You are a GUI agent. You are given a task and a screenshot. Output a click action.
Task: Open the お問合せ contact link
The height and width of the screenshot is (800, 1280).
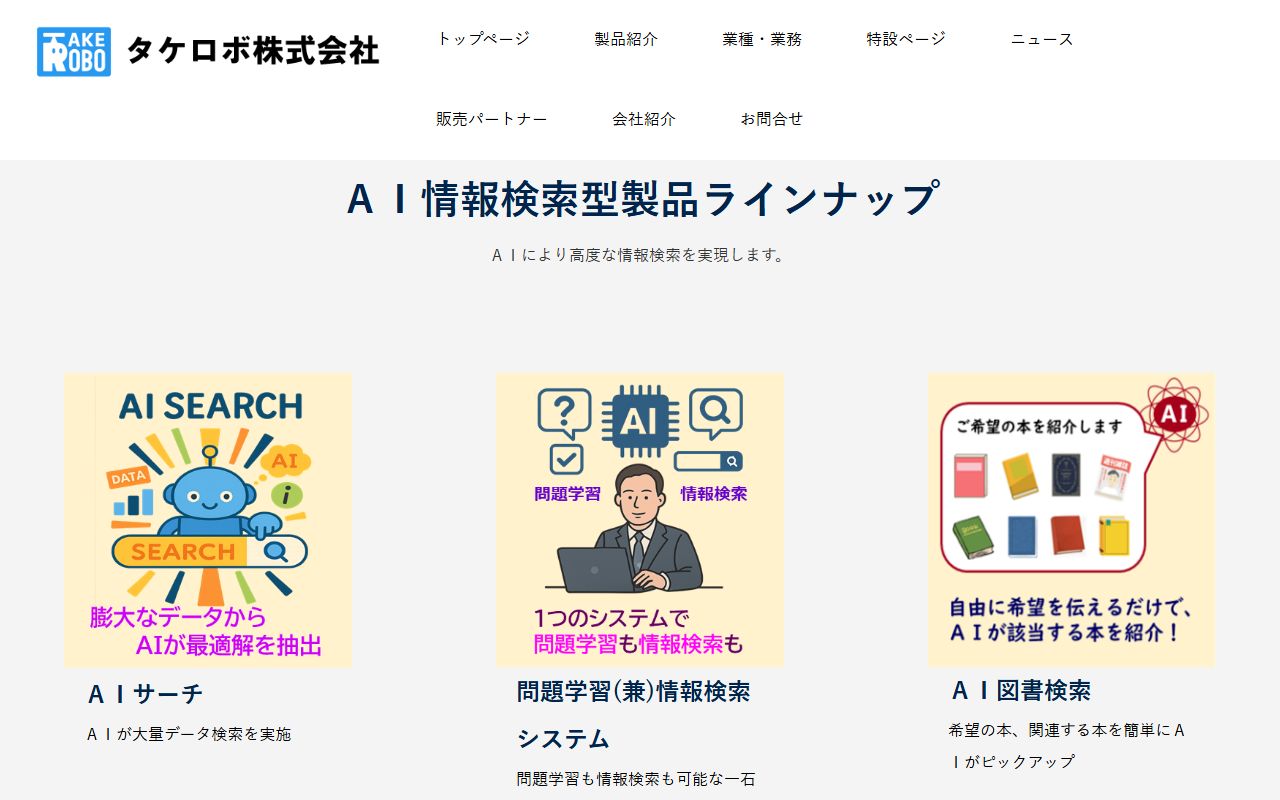772,119
